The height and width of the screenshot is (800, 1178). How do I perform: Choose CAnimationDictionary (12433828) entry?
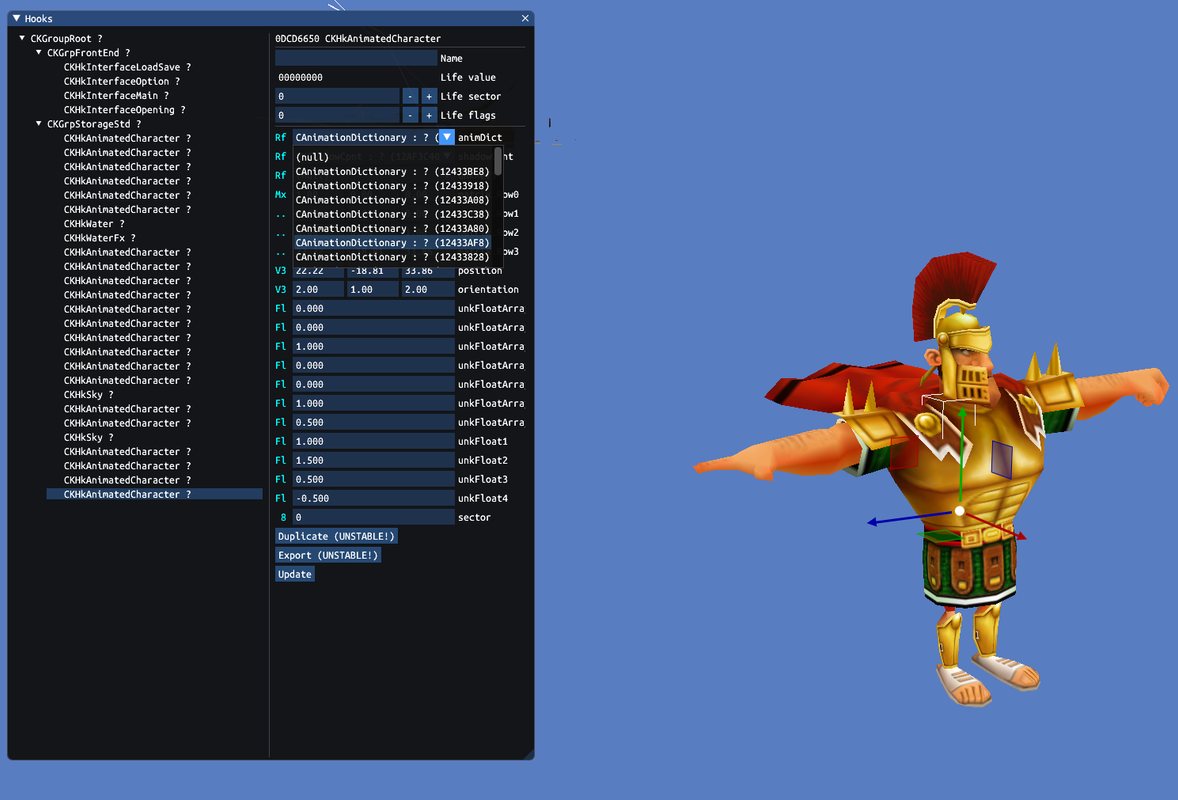[x=392, y=257]
